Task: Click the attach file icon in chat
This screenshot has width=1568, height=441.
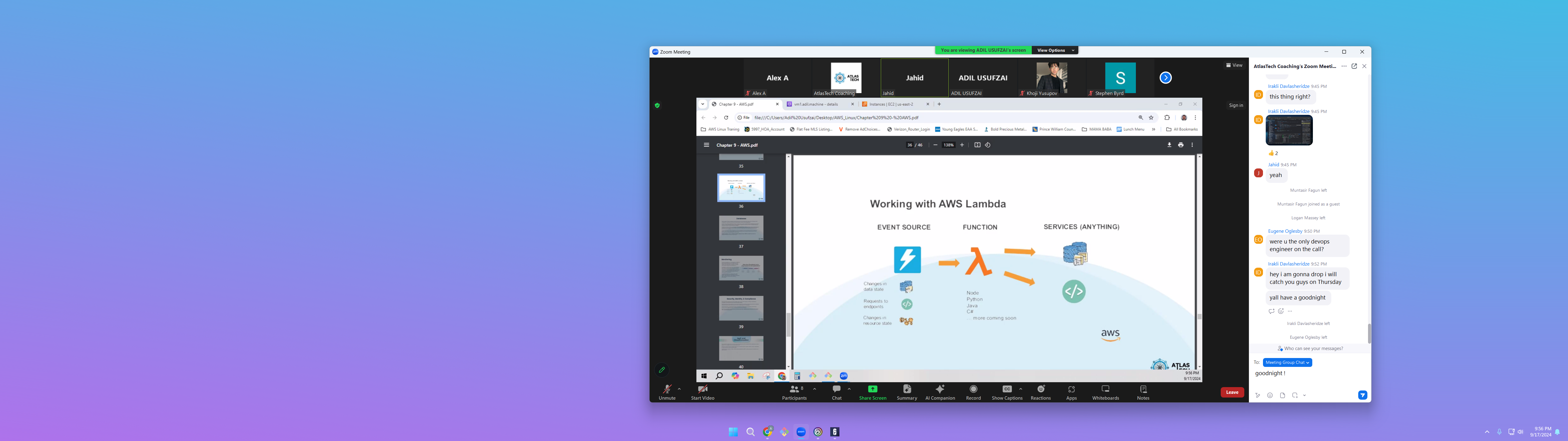Action: (x=1283, y=395)
